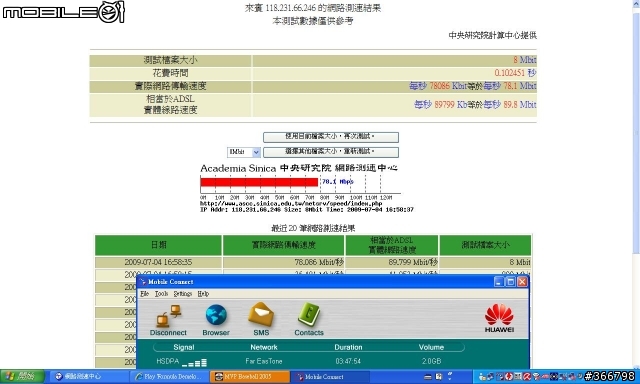
Task: Click the 8 Mbit test file size value
Action: point(524,60)
